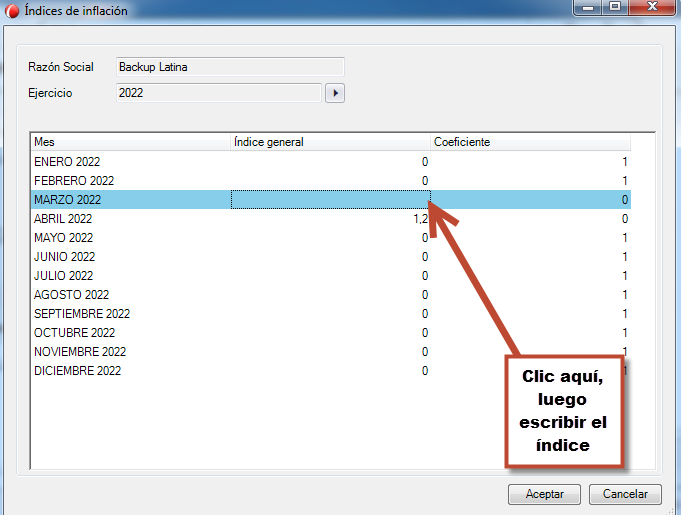The height and width of the screenshot is (515, 681).
Task: Click the Índice general value 1,2 for ABRIL
Action: [x=420, y=218]
